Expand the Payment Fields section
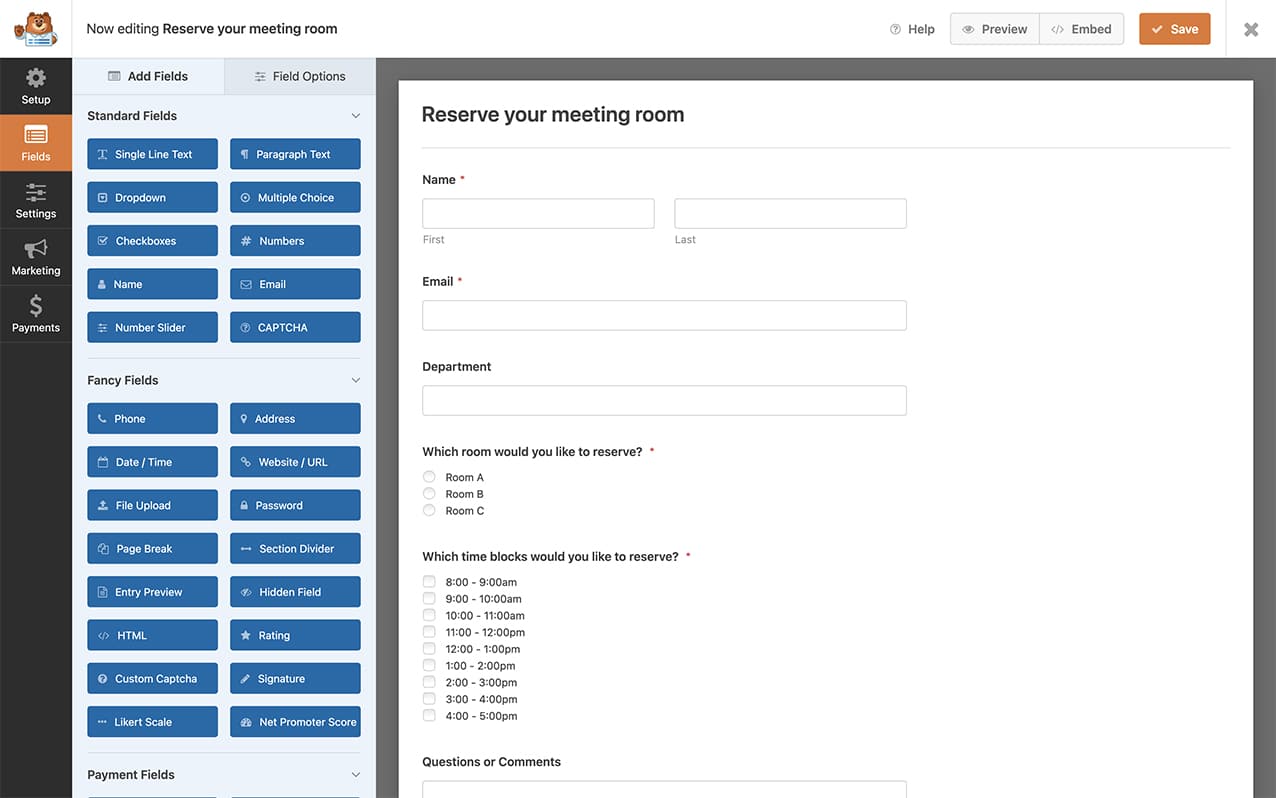This screenshot has width=1276, height=798. click(355, 774)
